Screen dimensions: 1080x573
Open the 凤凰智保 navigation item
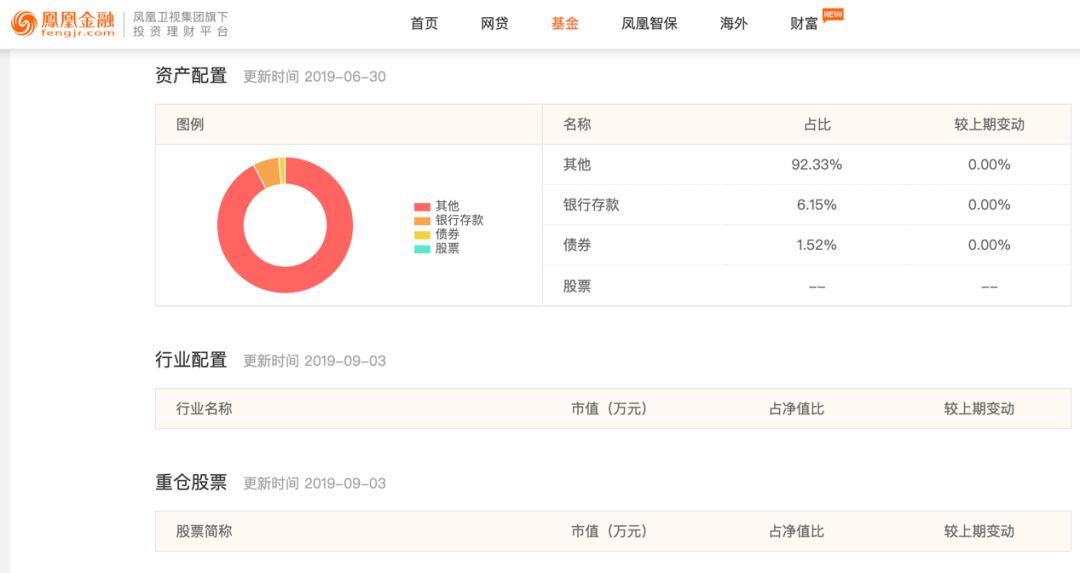[x=649, y=23]
